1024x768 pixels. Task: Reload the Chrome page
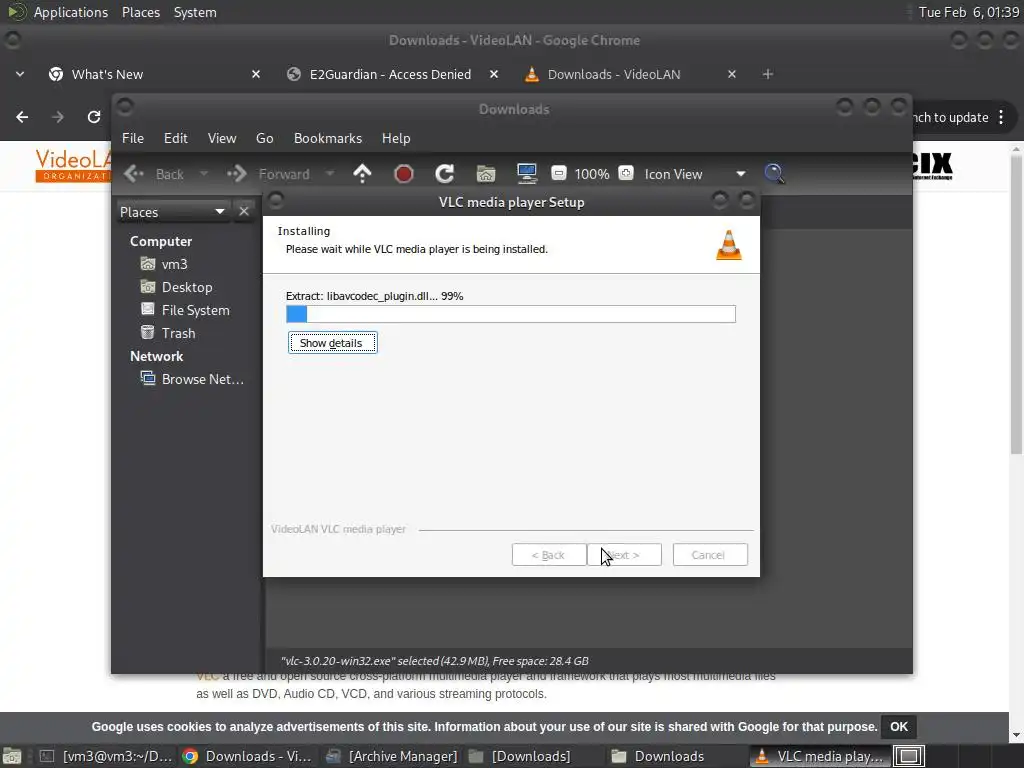(x=93, y=117)
